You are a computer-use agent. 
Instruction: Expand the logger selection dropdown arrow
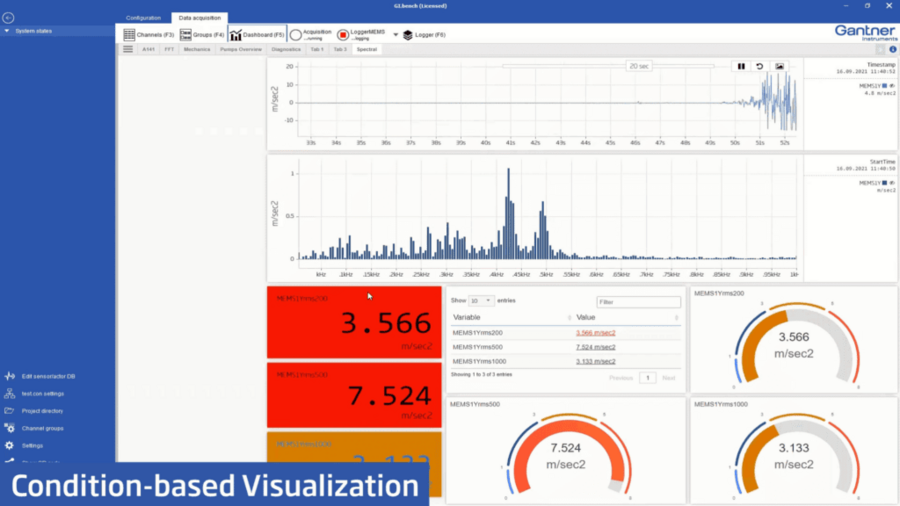395,35
